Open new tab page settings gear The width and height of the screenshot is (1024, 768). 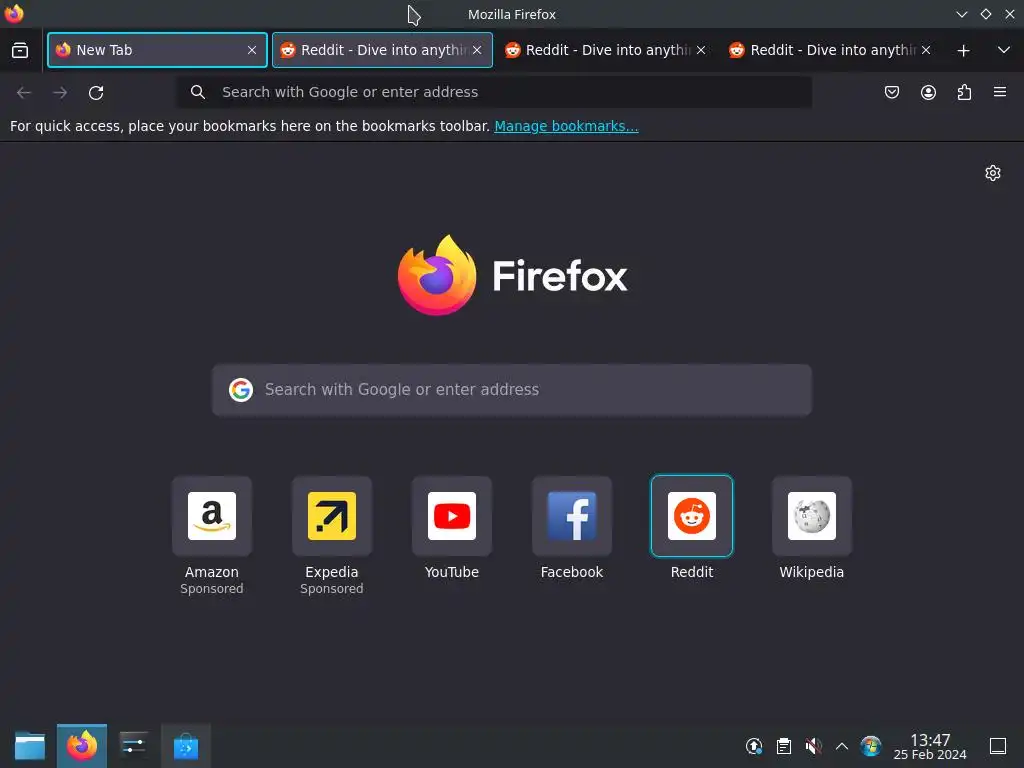993,173
